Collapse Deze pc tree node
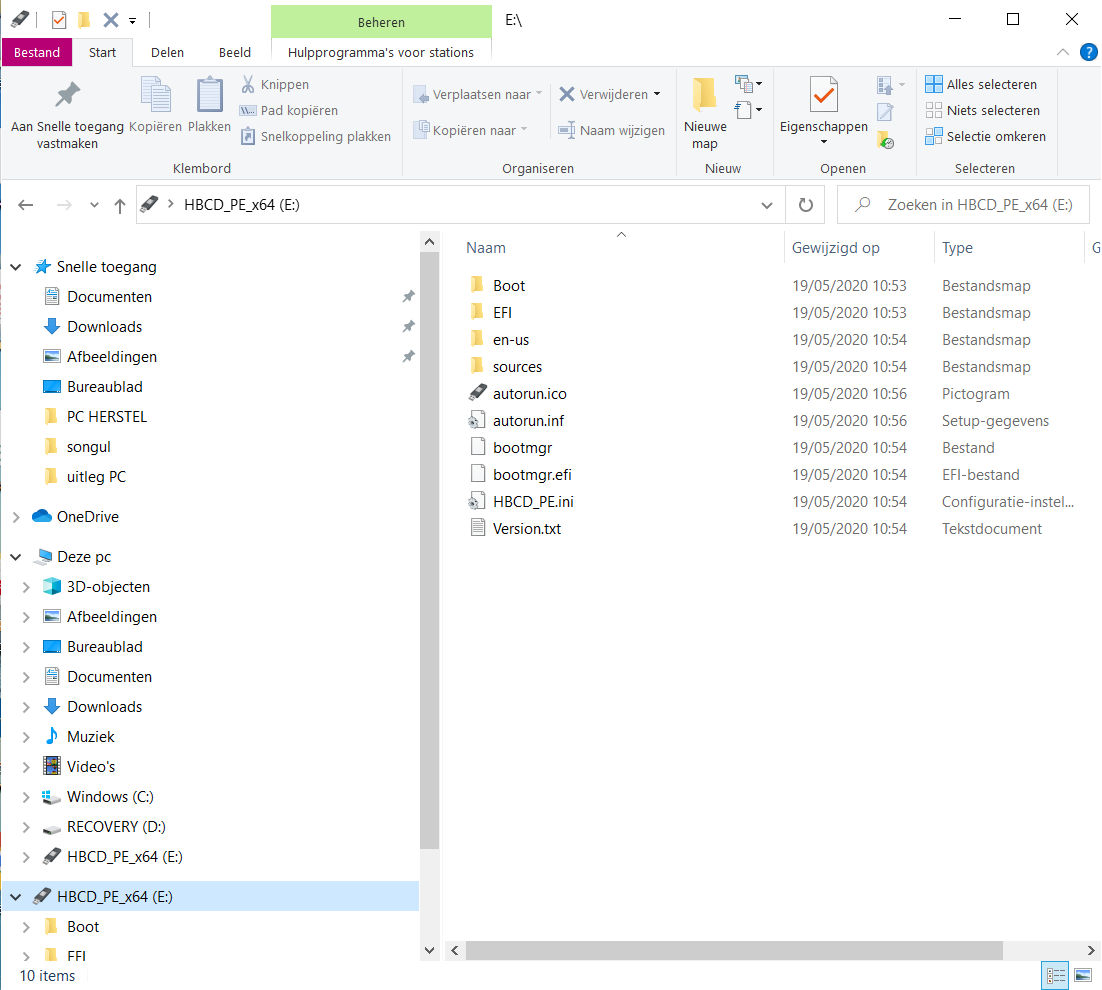The image size is (1102, 990). [x=15, y=557]
